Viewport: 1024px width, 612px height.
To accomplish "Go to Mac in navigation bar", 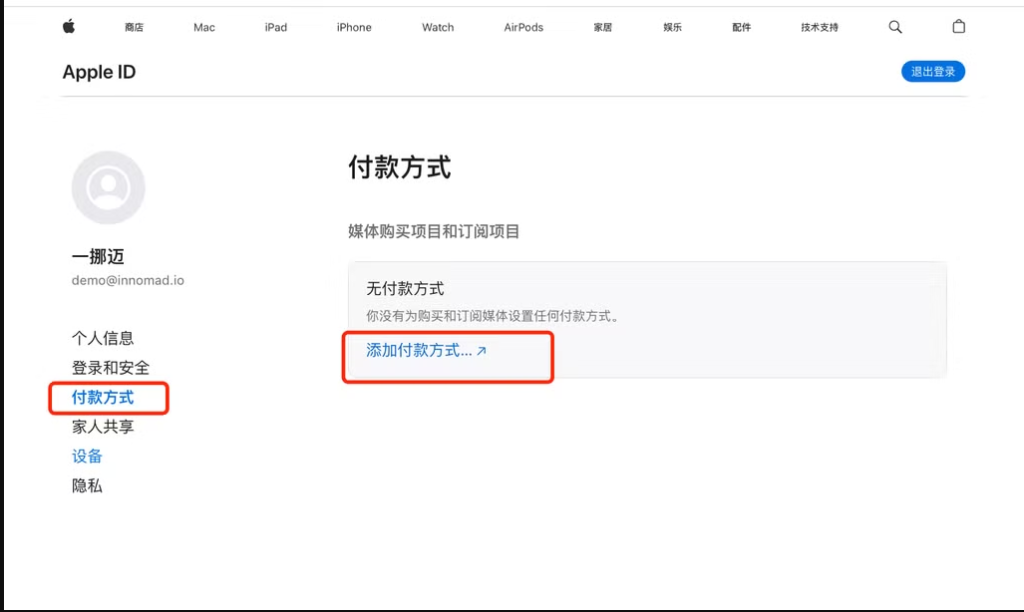I will (204, 28).
